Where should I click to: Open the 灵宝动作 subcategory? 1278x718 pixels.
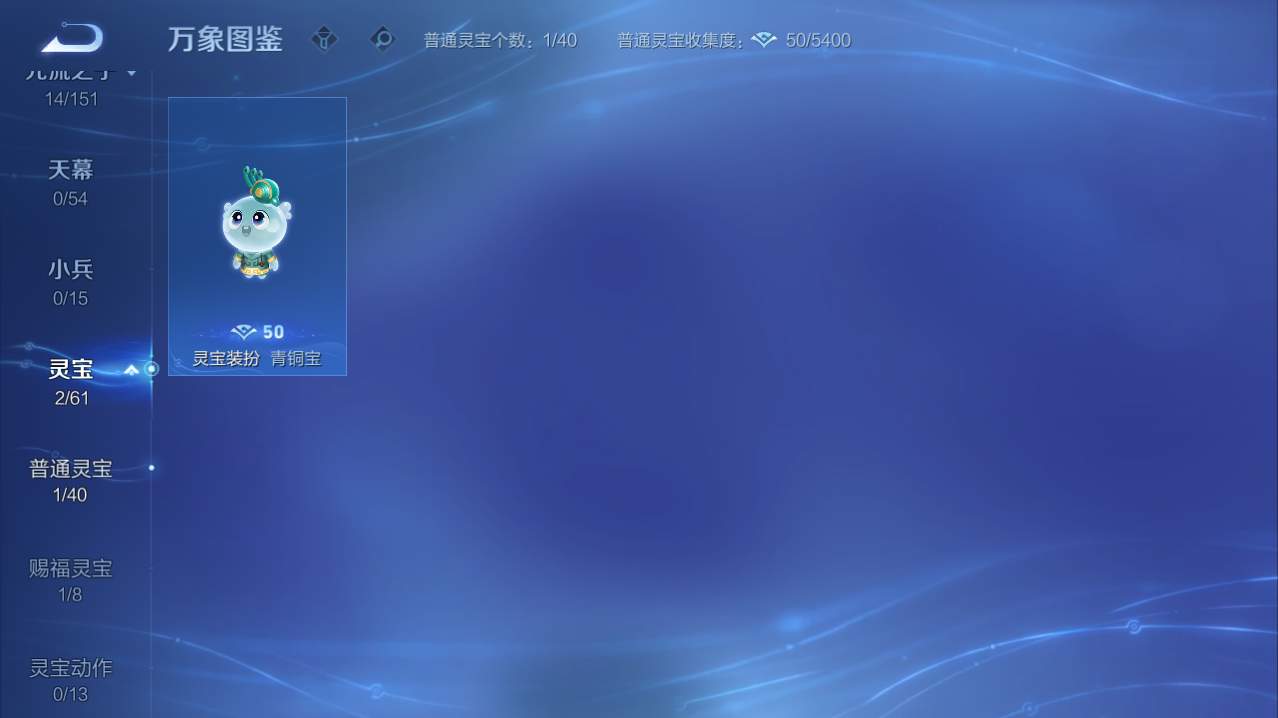click(x=71, y=667)
